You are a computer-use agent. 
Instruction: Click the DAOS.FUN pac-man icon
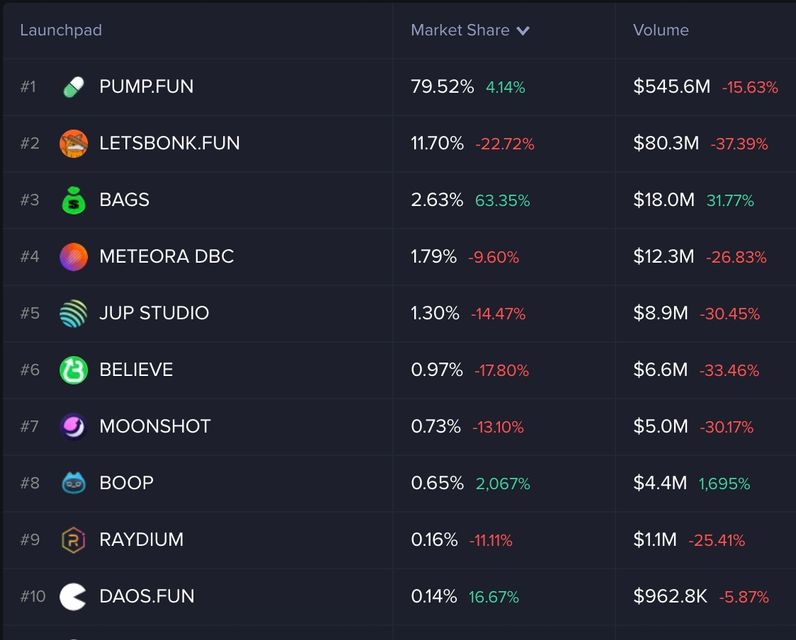[x=73, y=597]
